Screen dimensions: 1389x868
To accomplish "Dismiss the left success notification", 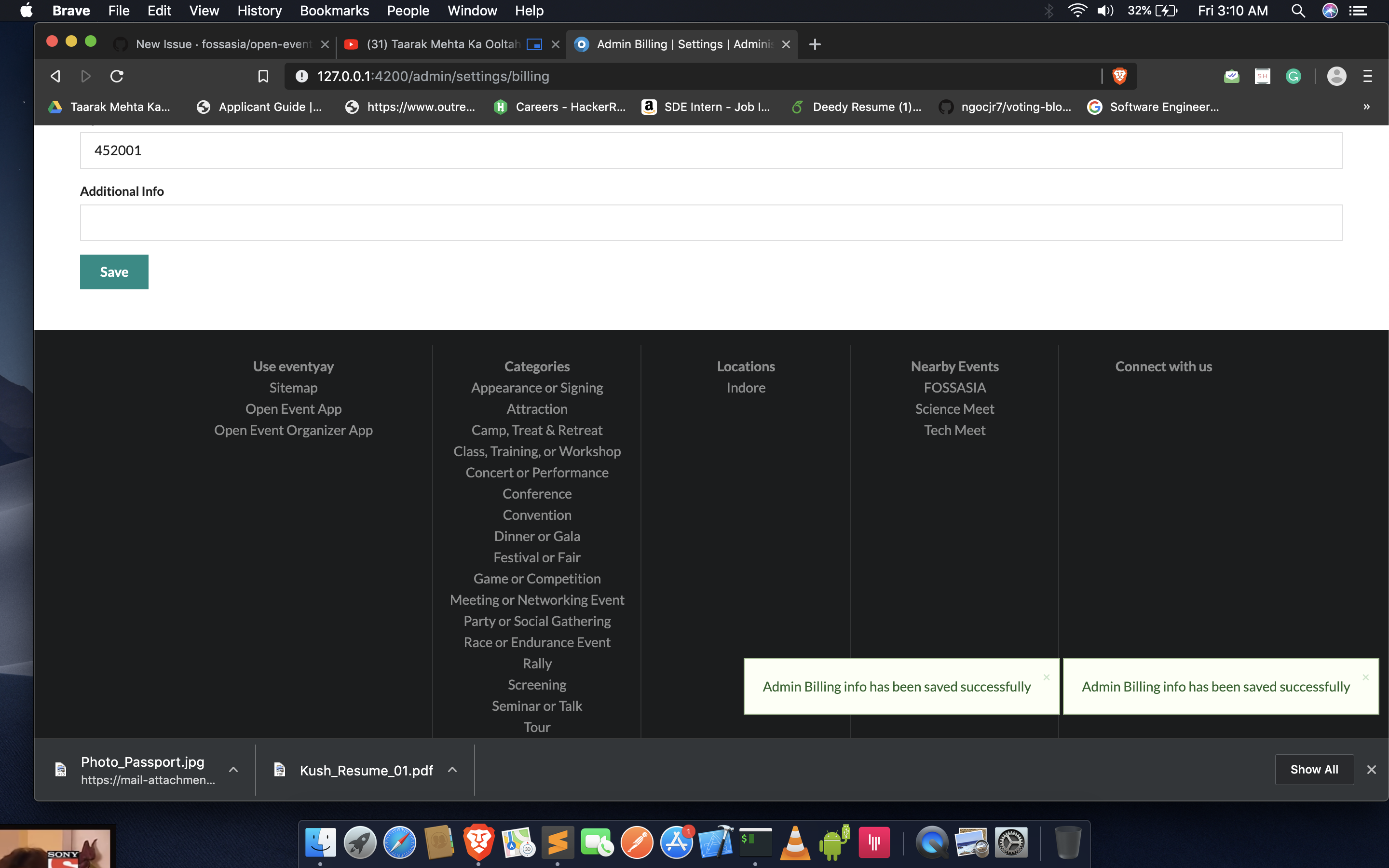I will [1047, 678].
